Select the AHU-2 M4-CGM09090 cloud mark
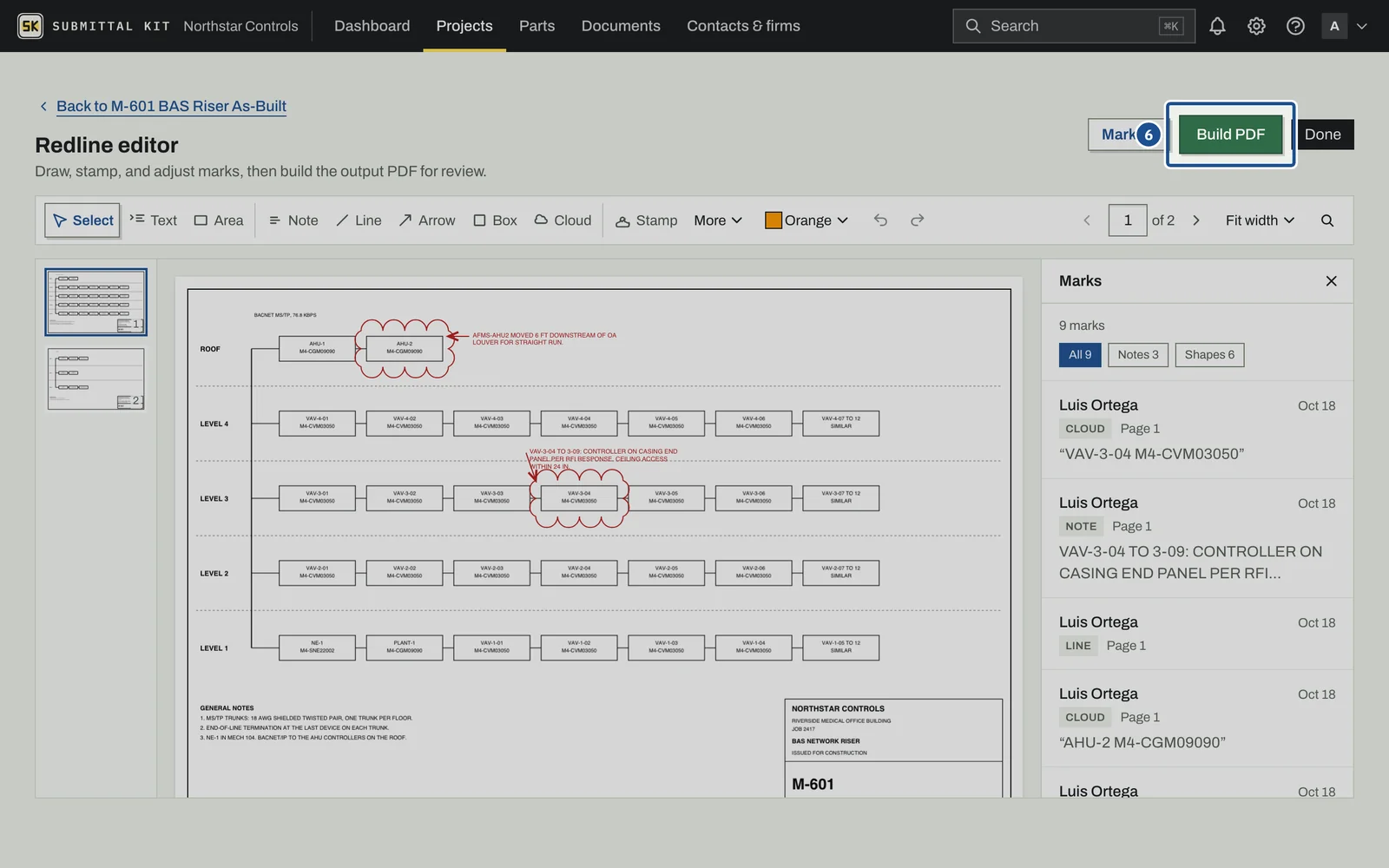This screenshot has height=868, width=1389. point(1197,718)
